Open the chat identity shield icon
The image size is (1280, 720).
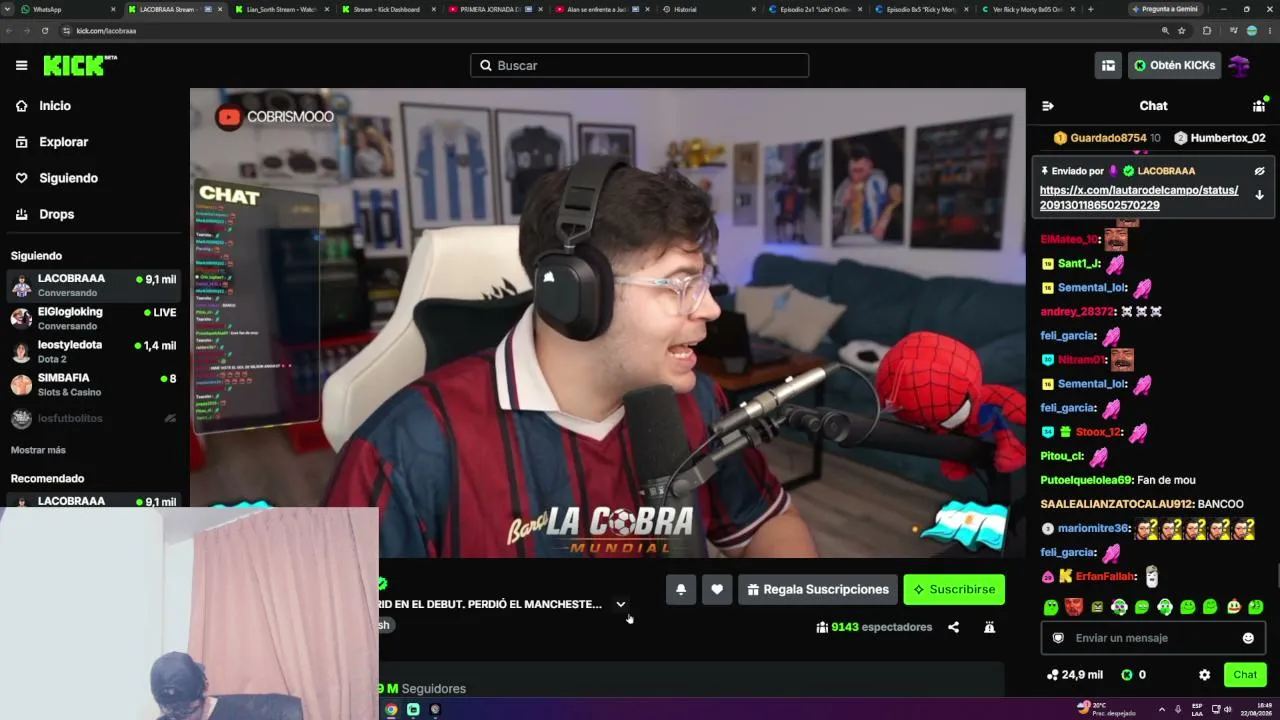(x=1058, y=638)
